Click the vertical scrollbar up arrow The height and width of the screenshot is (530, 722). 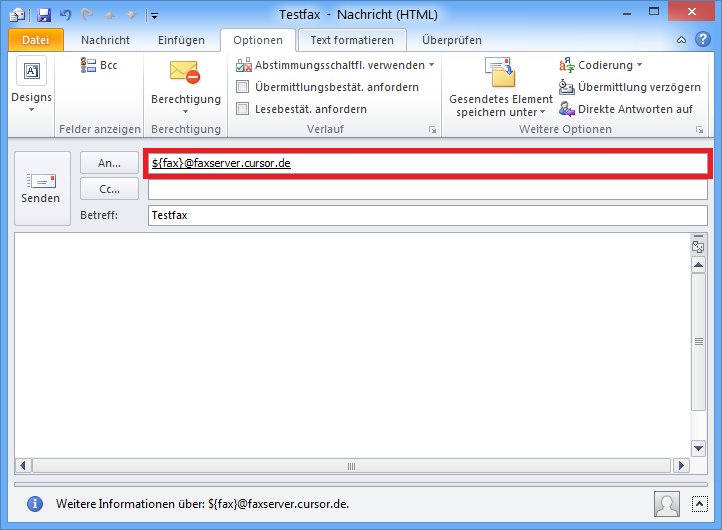click(x=699, y=265)
